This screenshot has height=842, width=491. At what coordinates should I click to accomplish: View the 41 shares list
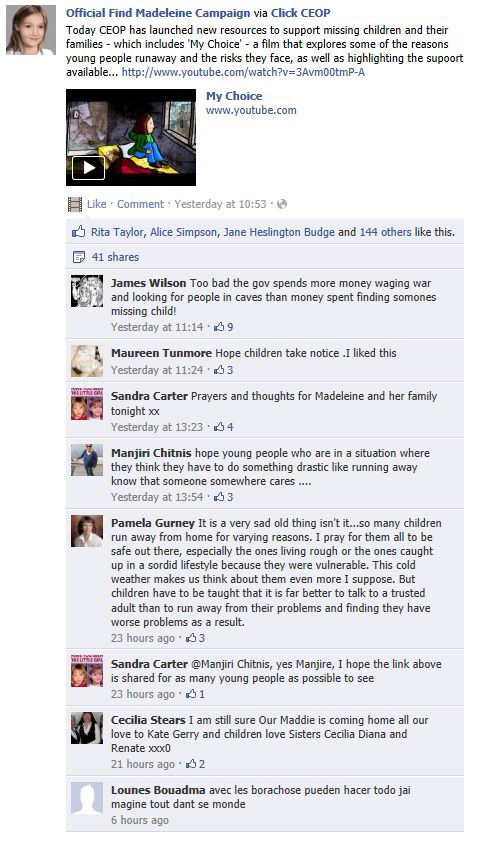point(115,257)
